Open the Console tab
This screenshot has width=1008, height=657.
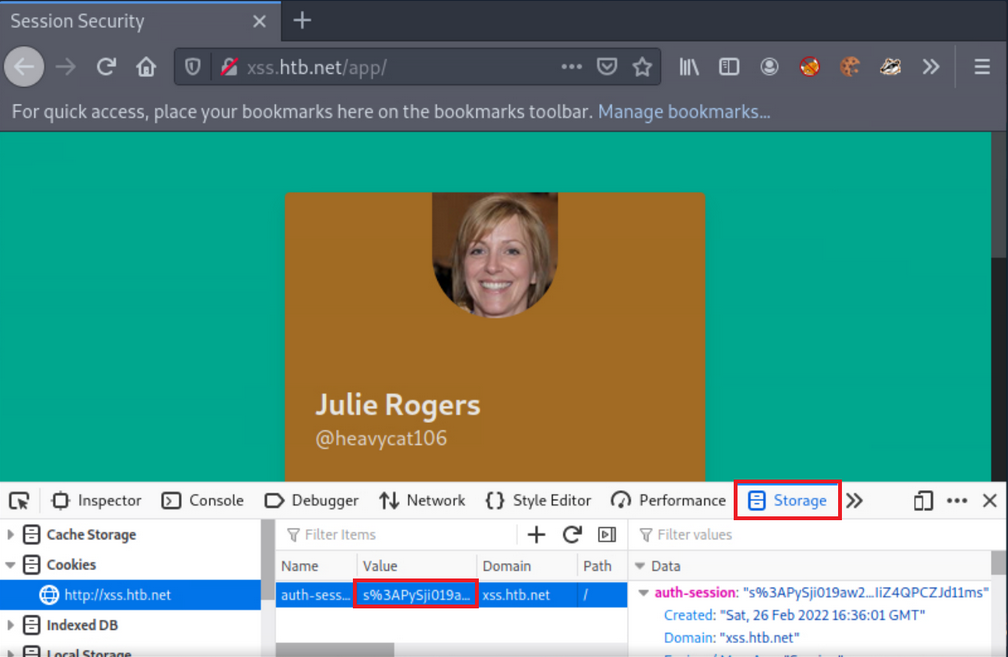tap(203, 500)
